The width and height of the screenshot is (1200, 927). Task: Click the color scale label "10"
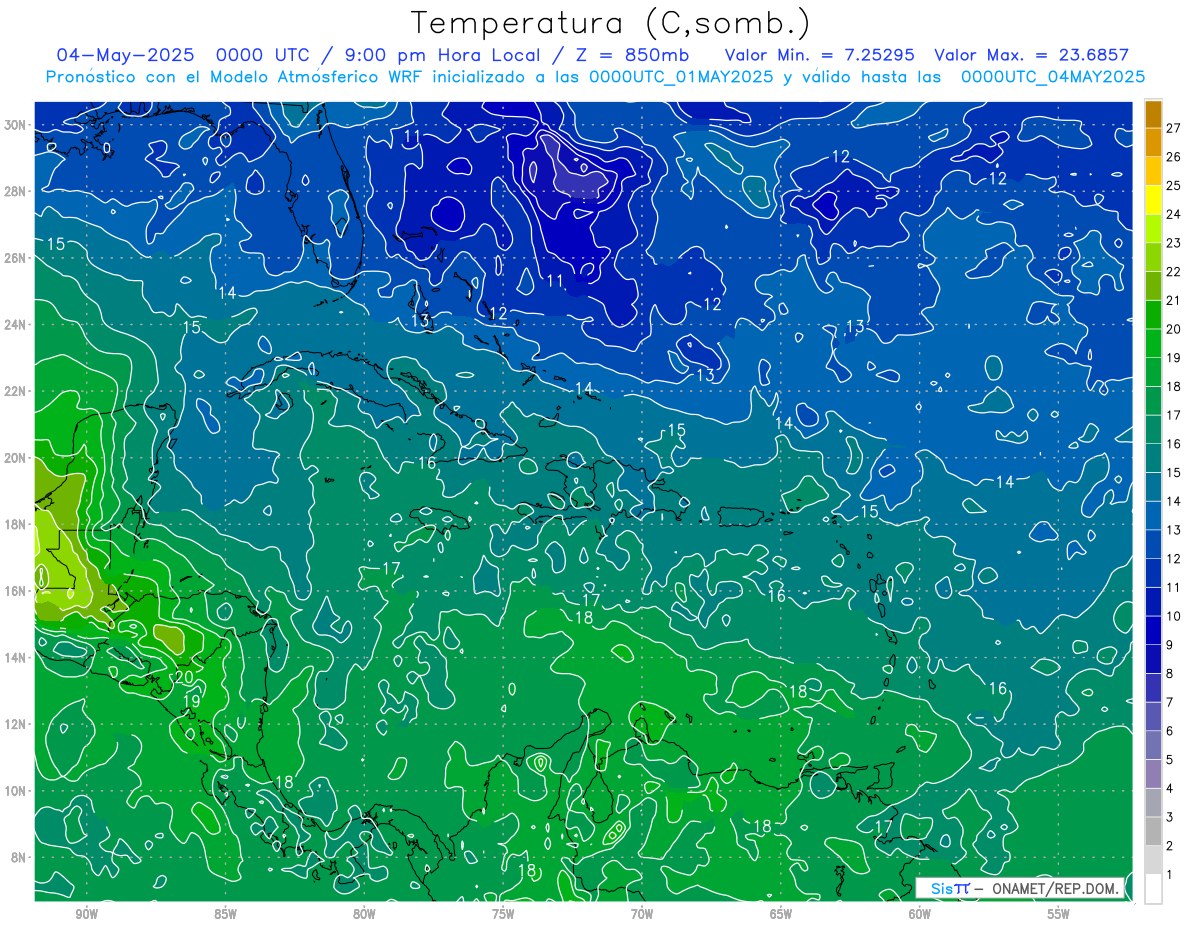tap(1174, 616)
